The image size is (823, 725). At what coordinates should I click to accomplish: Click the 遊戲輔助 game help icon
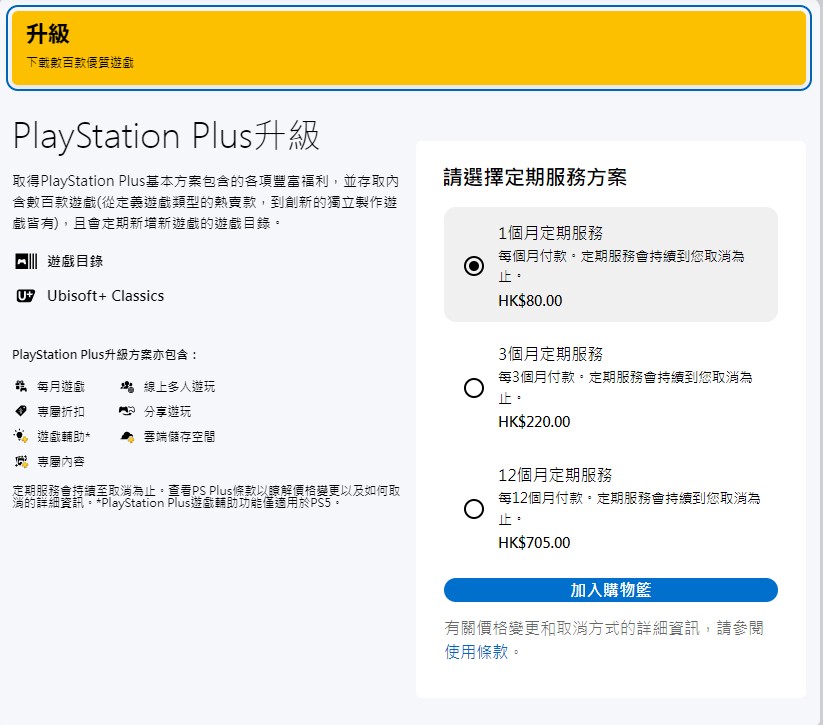[x=21, y=436]
